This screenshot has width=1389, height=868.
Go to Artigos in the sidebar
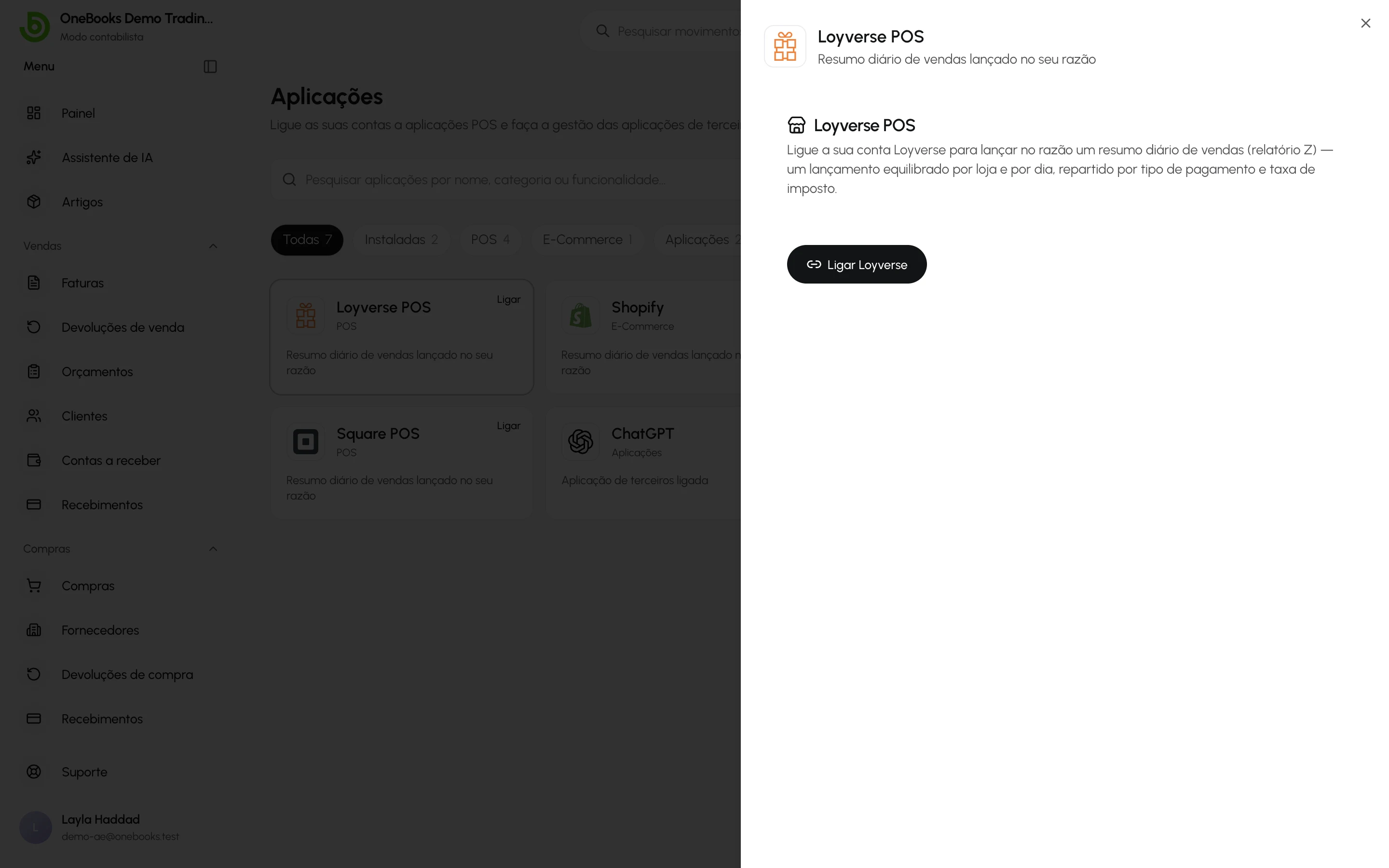click(x=82, y=202)
